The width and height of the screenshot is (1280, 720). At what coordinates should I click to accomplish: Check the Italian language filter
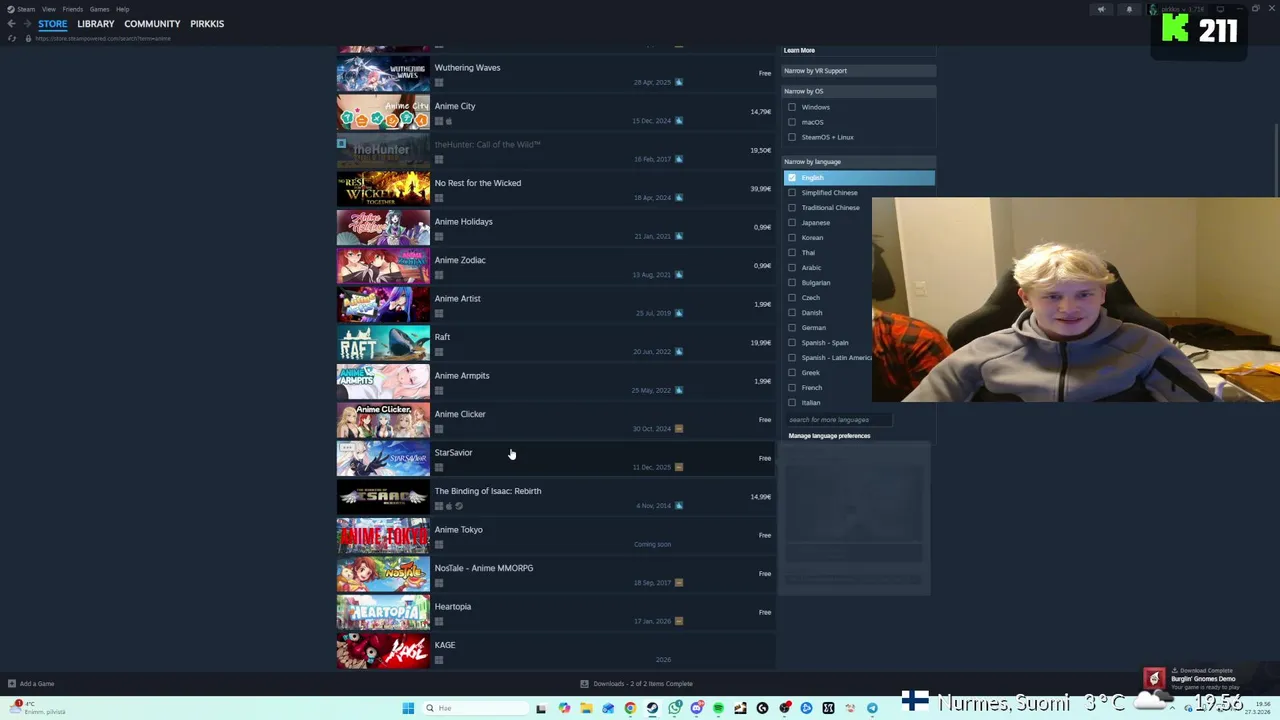pos(792,403)
